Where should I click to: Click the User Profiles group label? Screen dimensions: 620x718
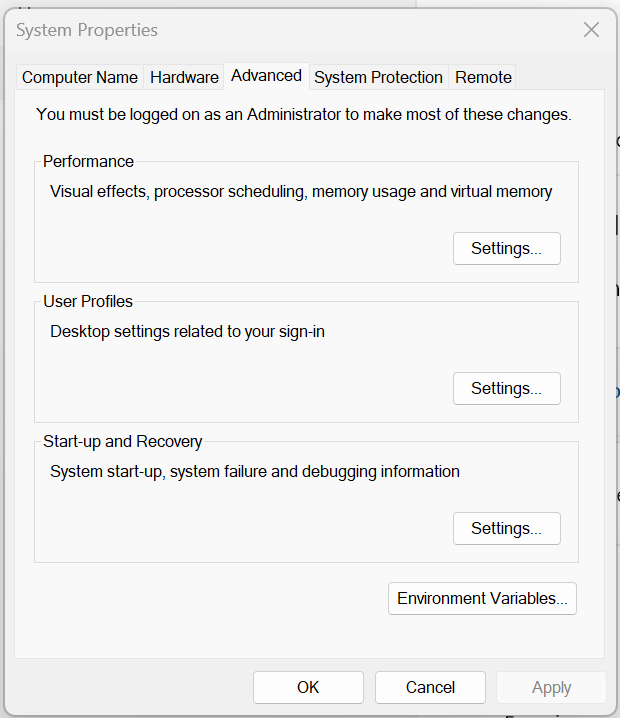[x=88, y=301]
